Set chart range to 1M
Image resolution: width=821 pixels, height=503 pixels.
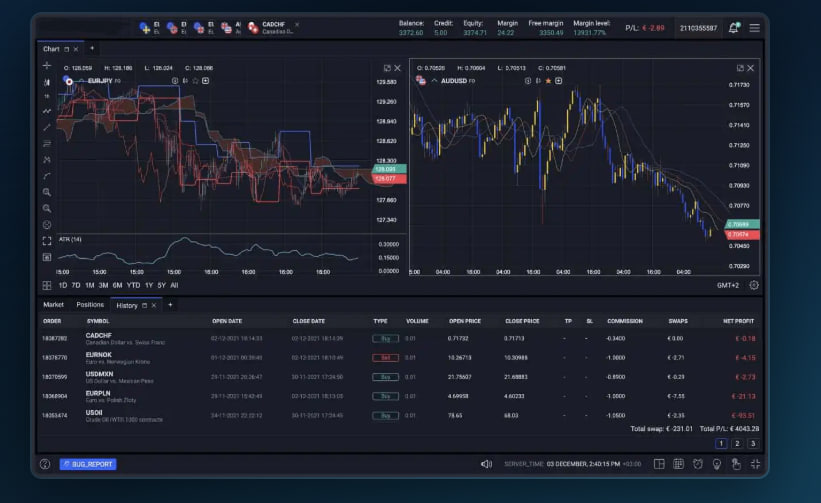90,285
